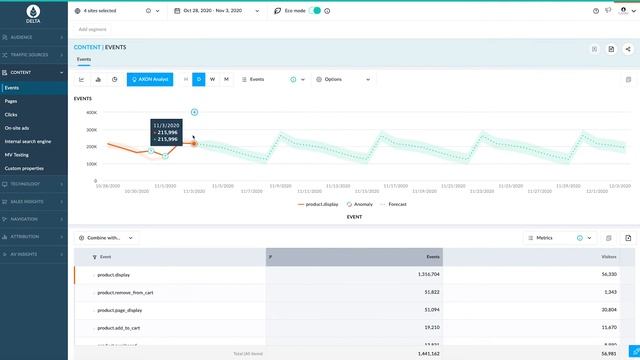640x360 pixels.
Task: Select the line chart view icon
Action: click(x=82, y=80)
